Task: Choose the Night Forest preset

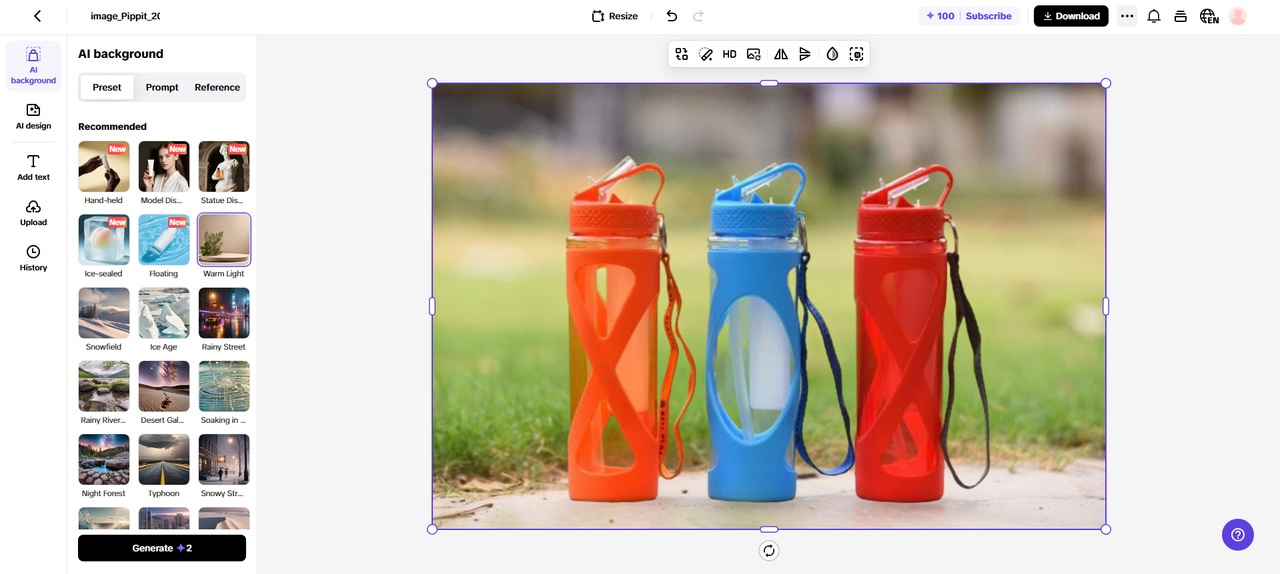Action: tap(104, 459)
